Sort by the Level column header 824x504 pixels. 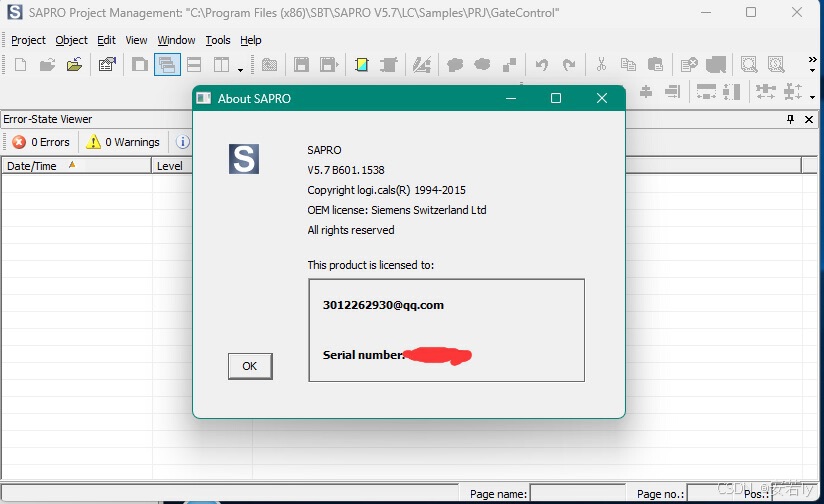point(172,166)
